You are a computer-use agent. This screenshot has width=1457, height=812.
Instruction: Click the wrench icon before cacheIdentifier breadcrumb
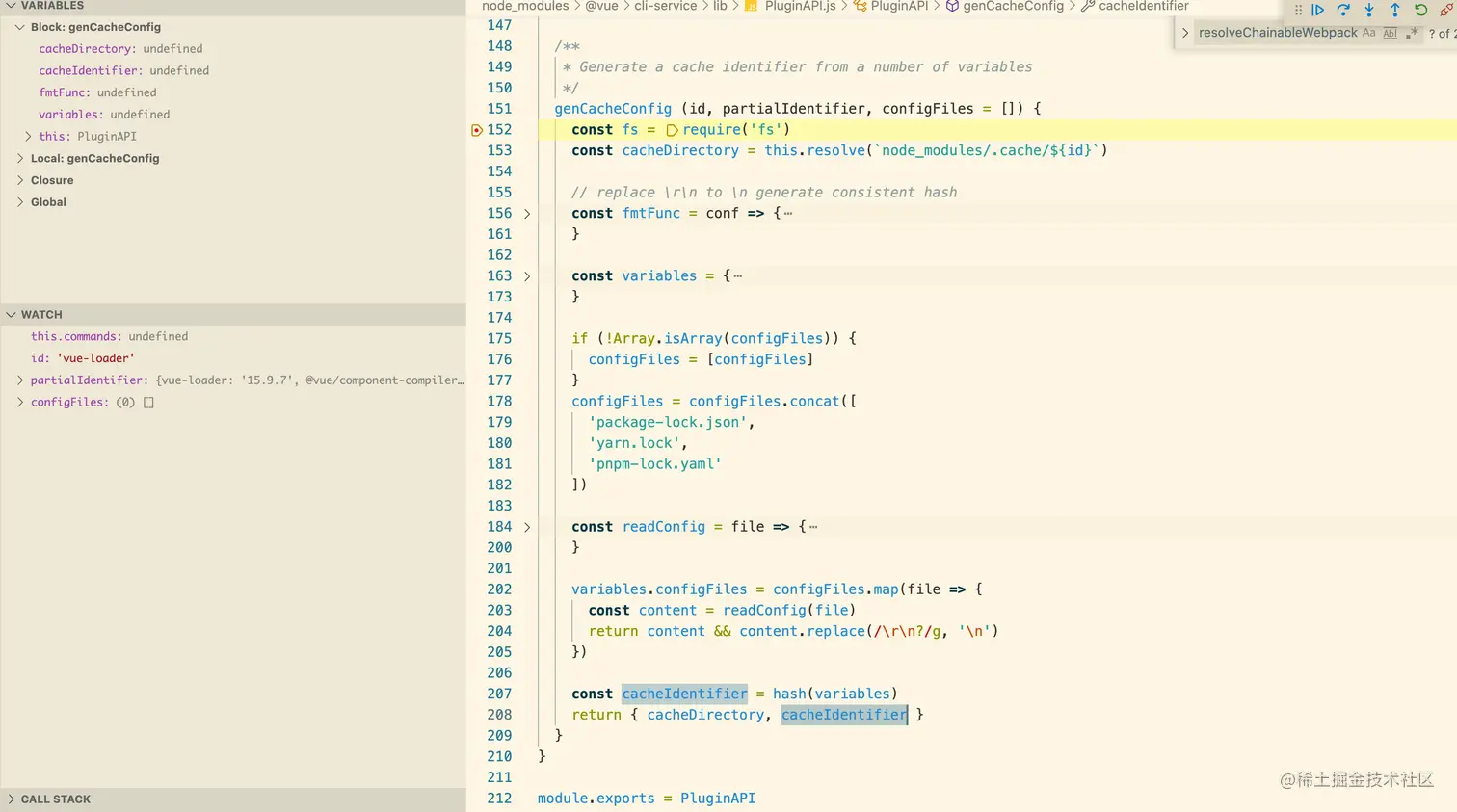click(1088, 6)
